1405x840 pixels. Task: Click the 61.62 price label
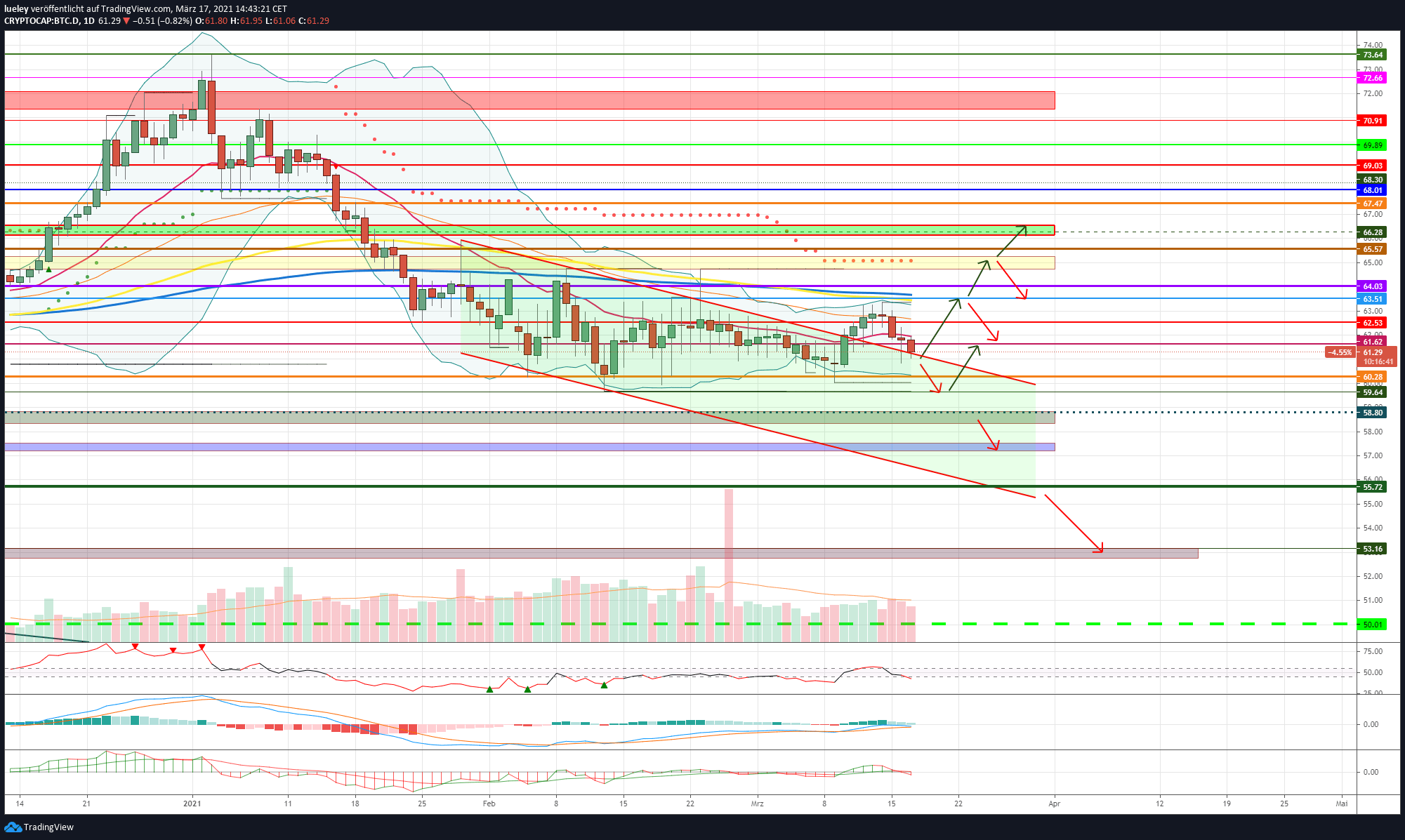1372,342
